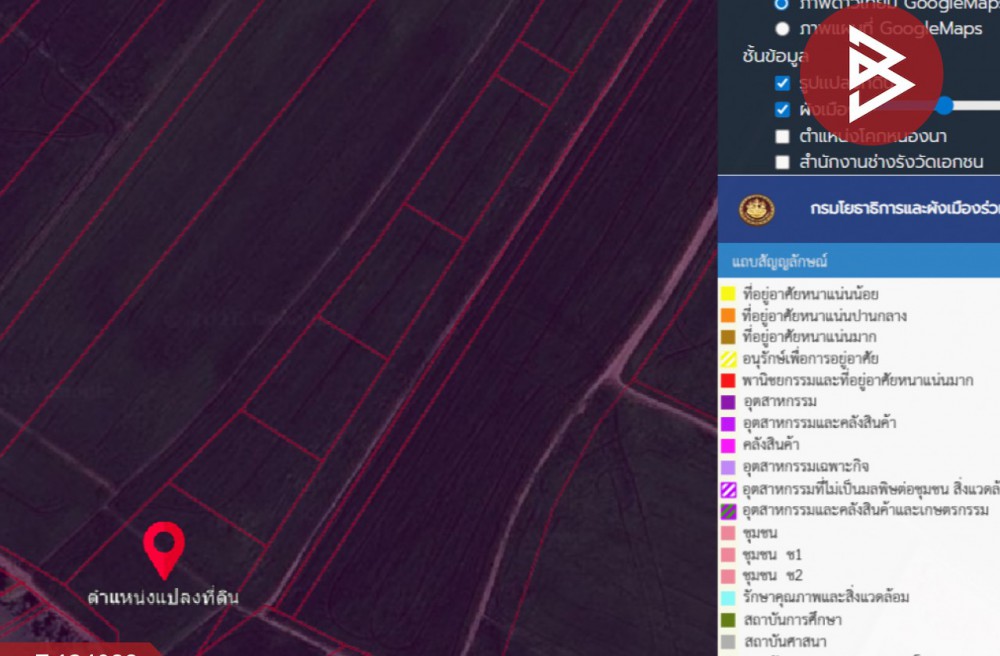Enable the สำนักงานช่างรังวัดเอกชน layer checkbox
The image size is (1000, 656).
coord(782,162)
